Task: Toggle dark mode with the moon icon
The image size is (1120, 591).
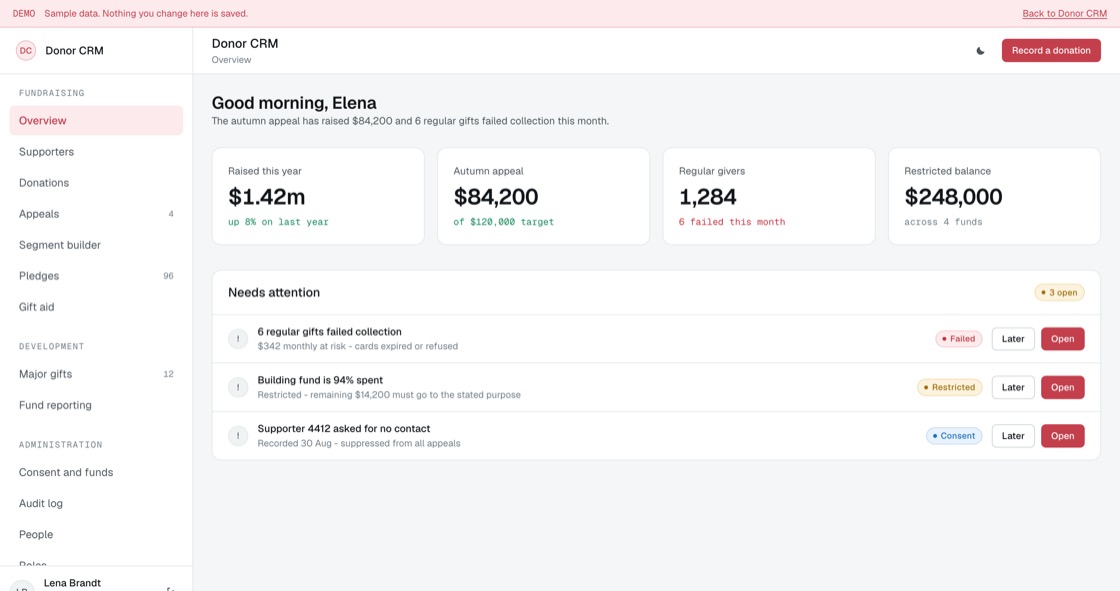Action: click(x=981, y=51)
